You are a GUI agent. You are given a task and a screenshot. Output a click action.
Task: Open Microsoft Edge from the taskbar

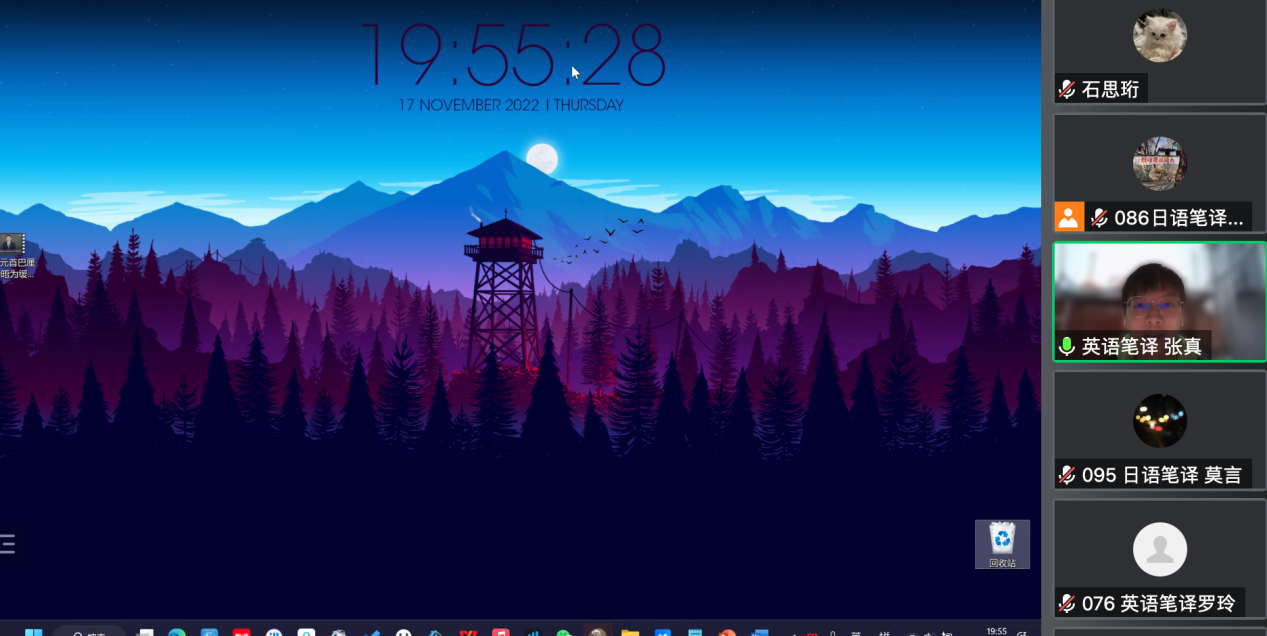(x=177, y=632)
